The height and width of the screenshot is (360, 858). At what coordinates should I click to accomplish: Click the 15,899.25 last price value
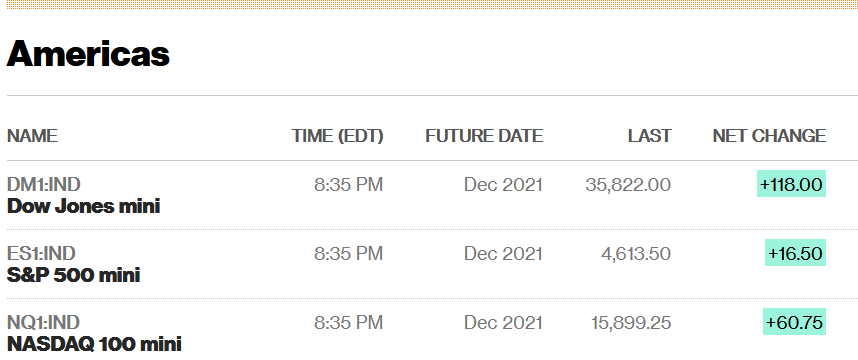[x=631, y=322]
